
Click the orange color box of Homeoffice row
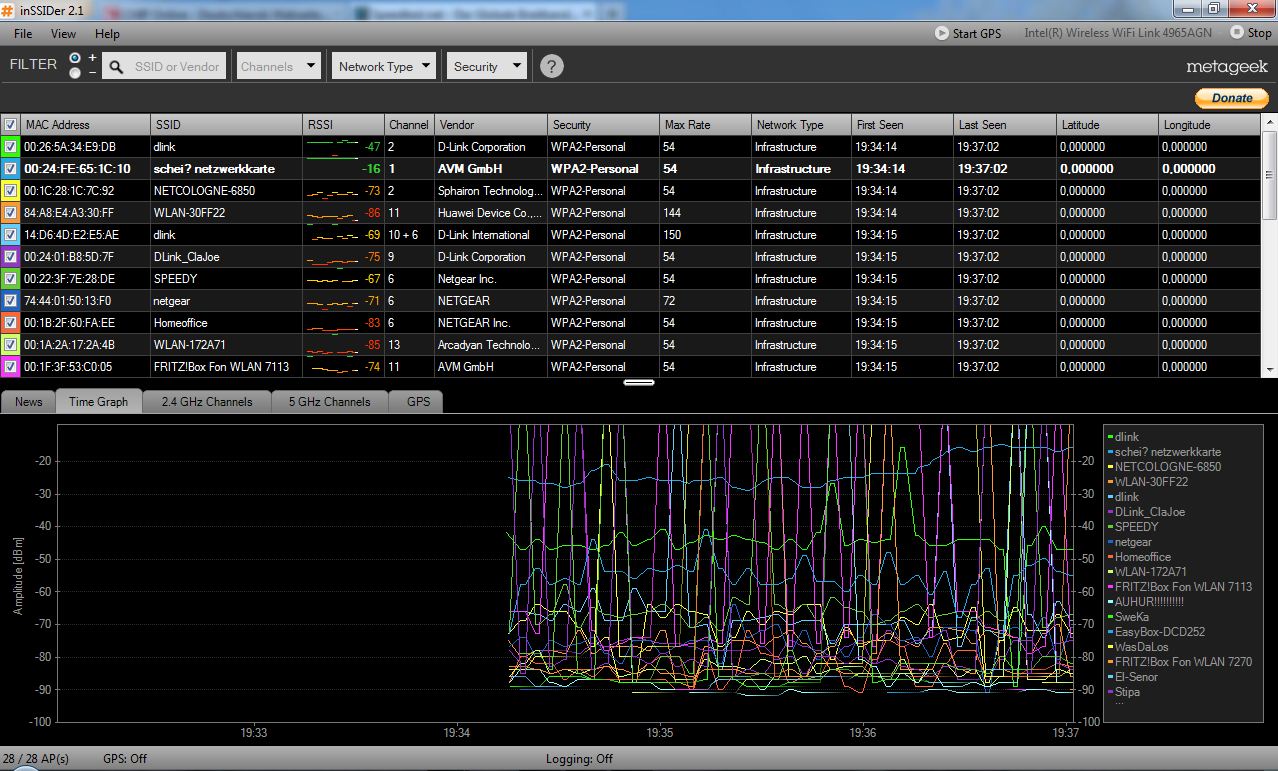10,323
